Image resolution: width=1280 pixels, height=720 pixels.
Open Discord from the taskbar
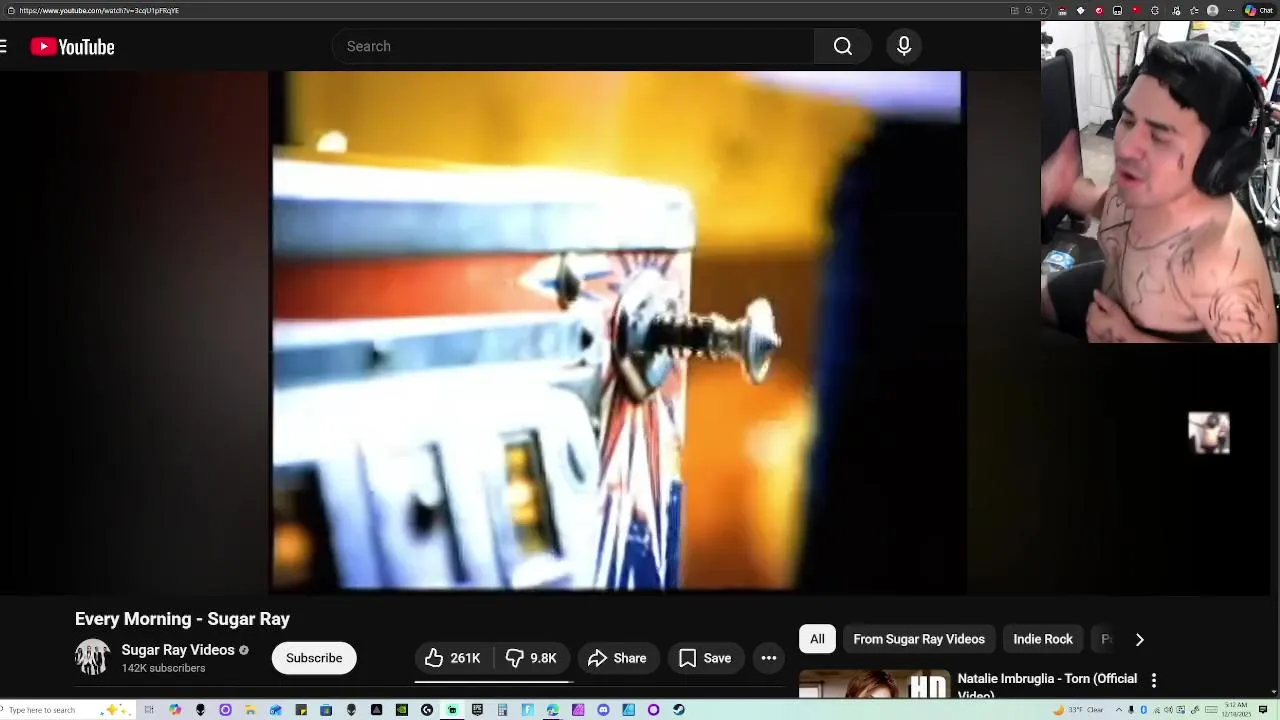pyautogui.click(x=603, y=710)
